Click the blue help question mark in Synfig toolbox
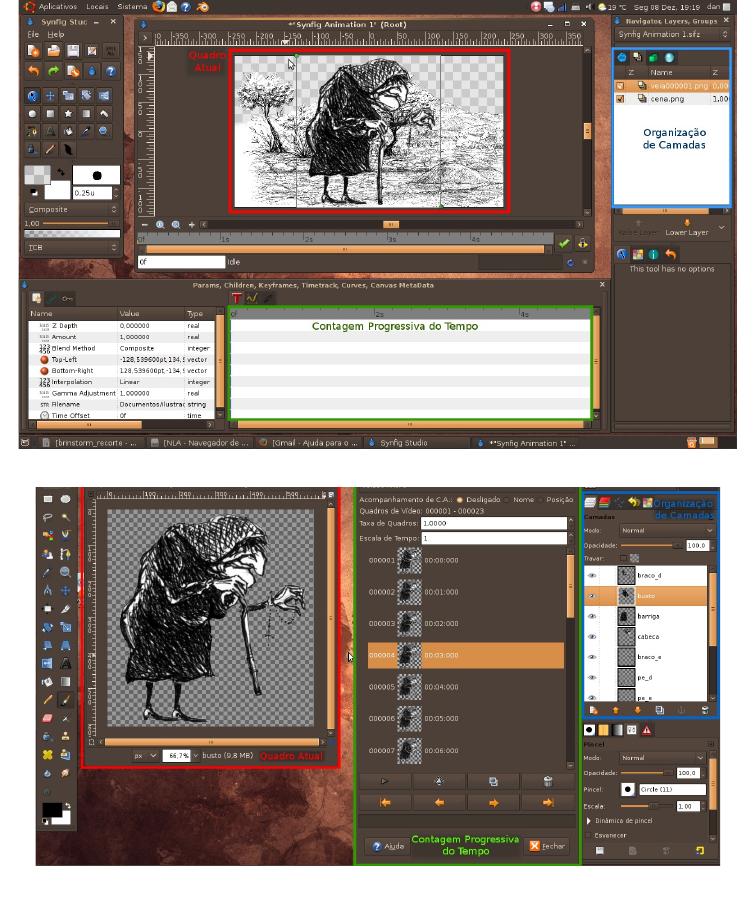The height and width of the screenshot is (919, 756). (111, 71)
